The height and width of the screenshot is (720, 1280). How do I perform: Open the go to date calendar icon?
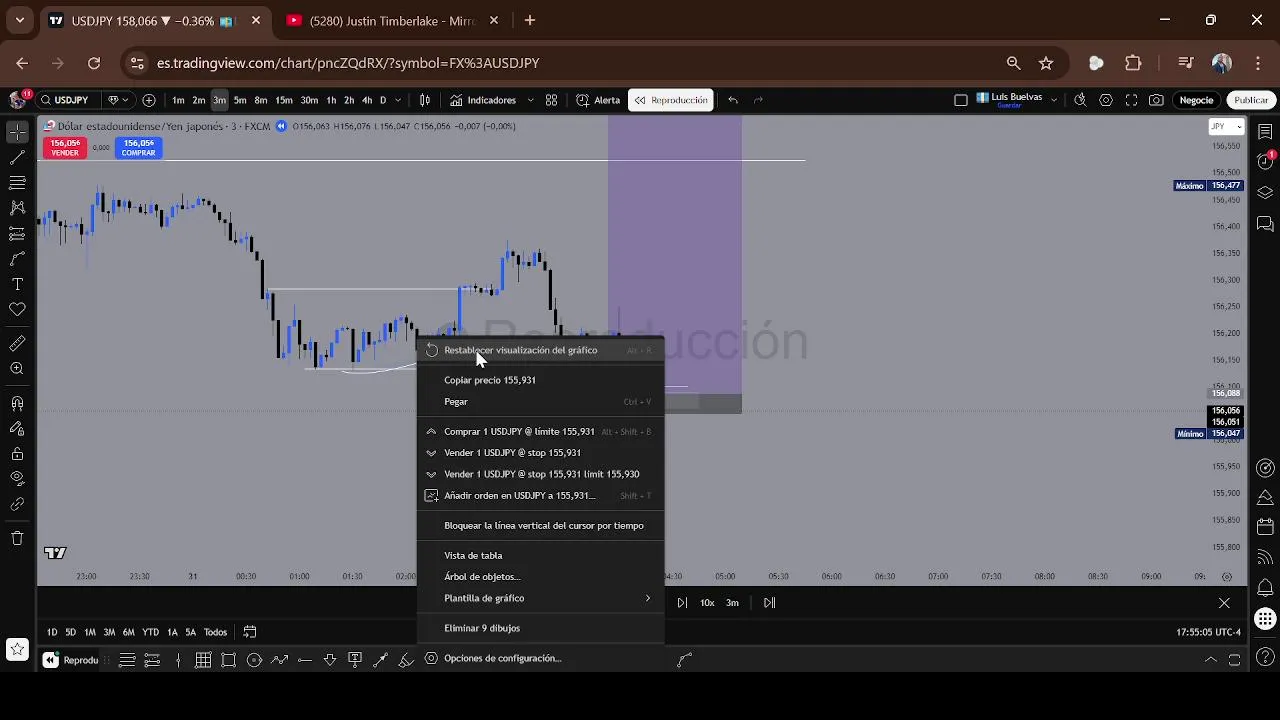(250, 632)
